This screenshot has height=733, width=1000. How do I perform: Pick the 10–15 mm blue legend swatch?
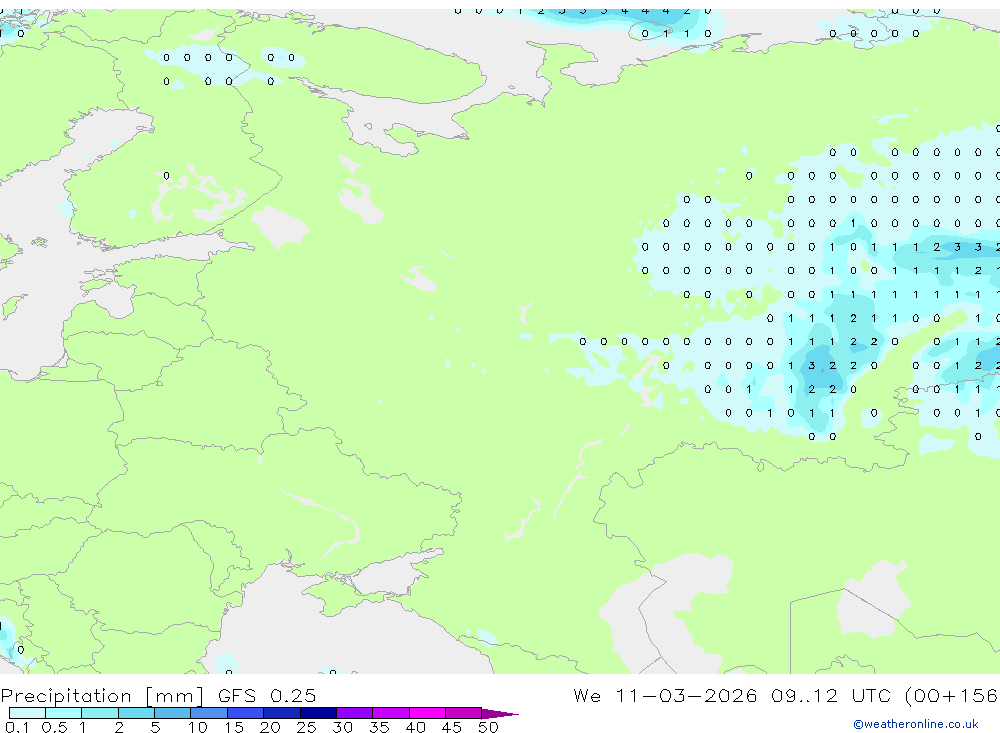pyautogui.click(x=209, y=713)
